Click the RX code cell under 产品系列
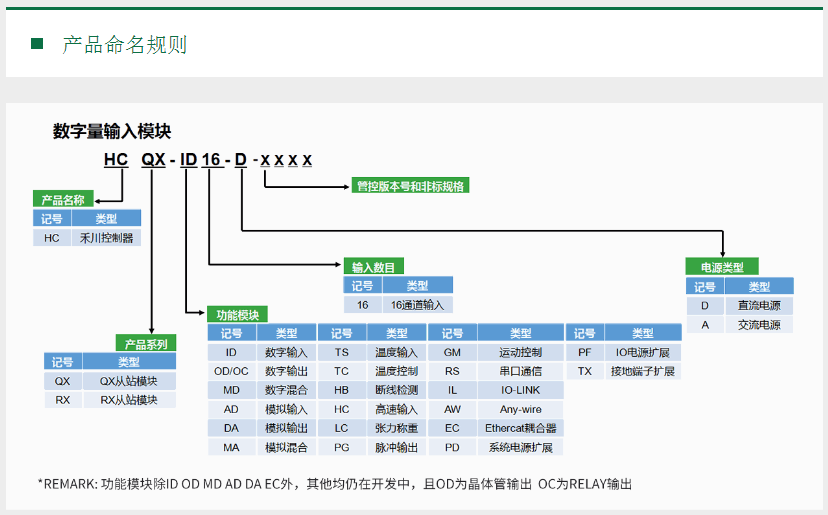The image size is (828, 515). (62, 400)
